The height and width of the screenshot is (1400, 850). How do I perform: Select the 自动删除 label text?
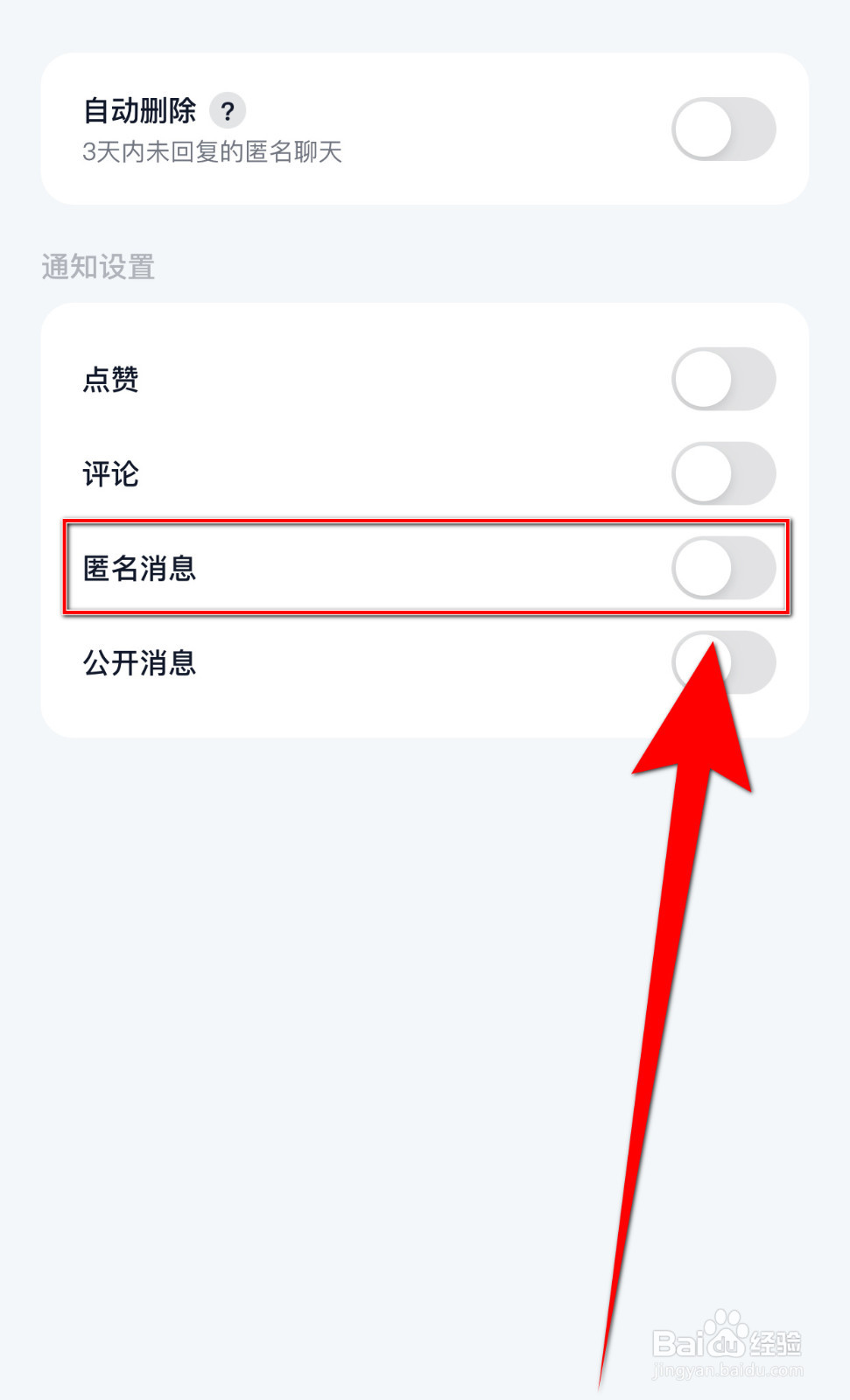(x=140, y=111)
